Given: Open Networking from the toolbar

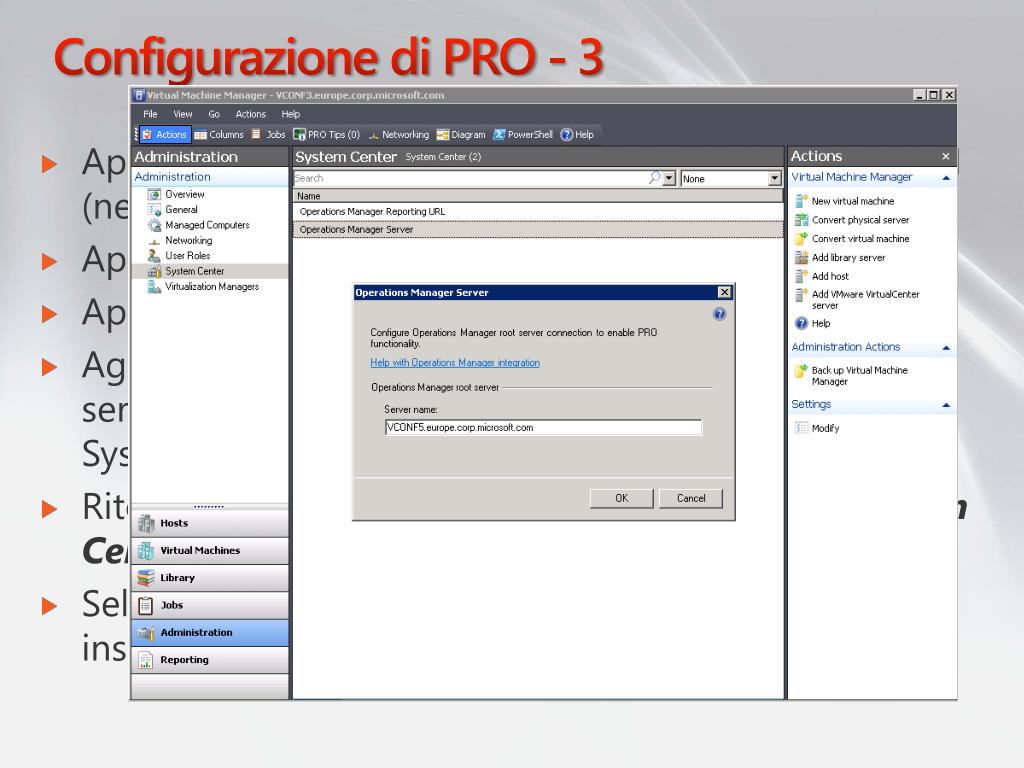Looking at the screenshot, I should [398, 135].
